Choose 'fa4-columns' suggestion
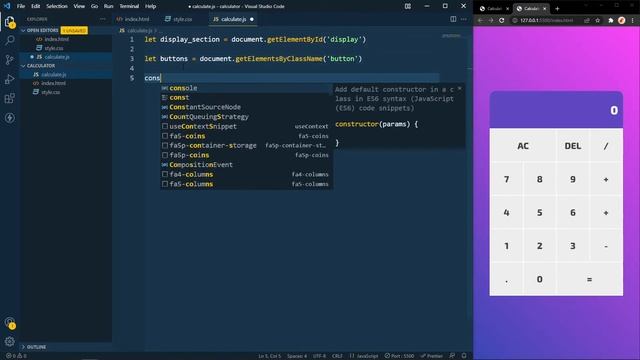 (247, 174)
